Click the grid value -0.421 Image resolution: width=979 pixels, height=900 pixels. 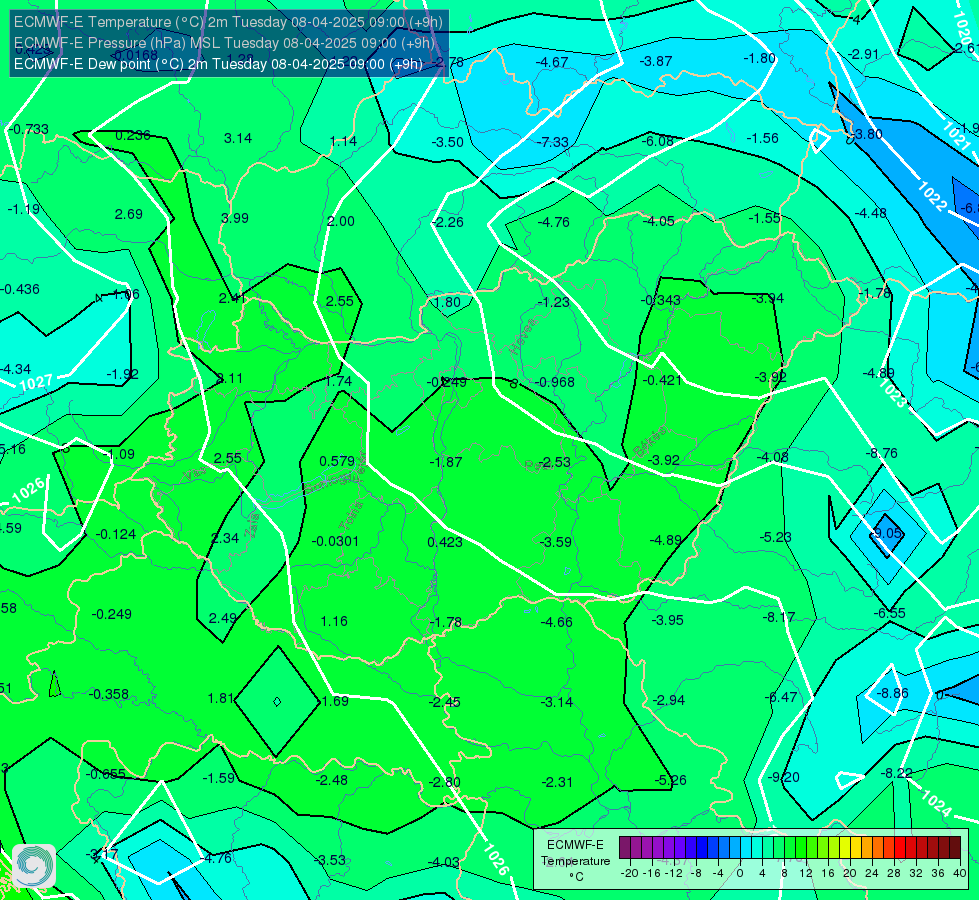pyautogui.click(x=662, y=380)
